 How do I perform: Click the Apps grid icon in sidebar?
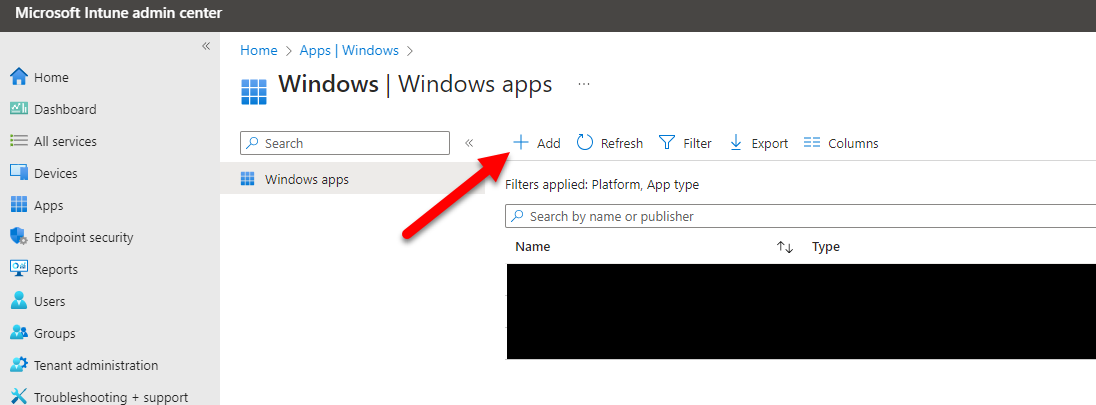click(x=19, y=206)
